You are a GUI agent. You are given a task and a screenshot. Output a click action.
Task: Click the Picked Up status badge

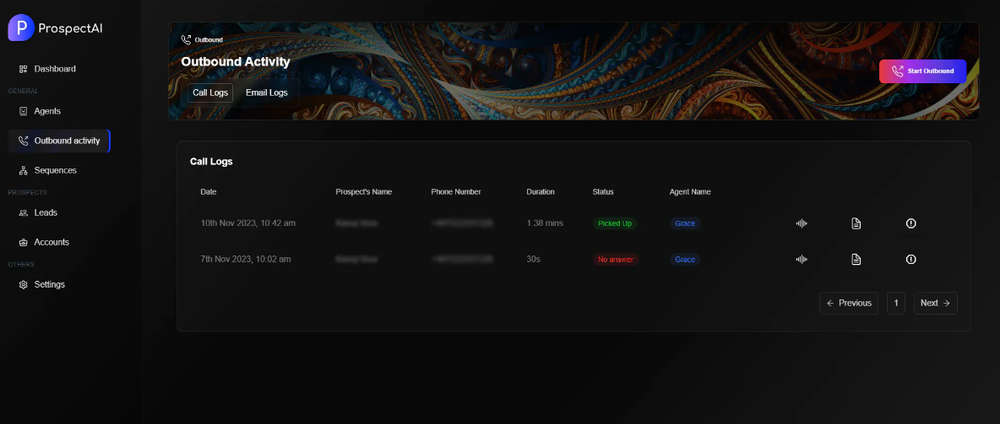615,224
